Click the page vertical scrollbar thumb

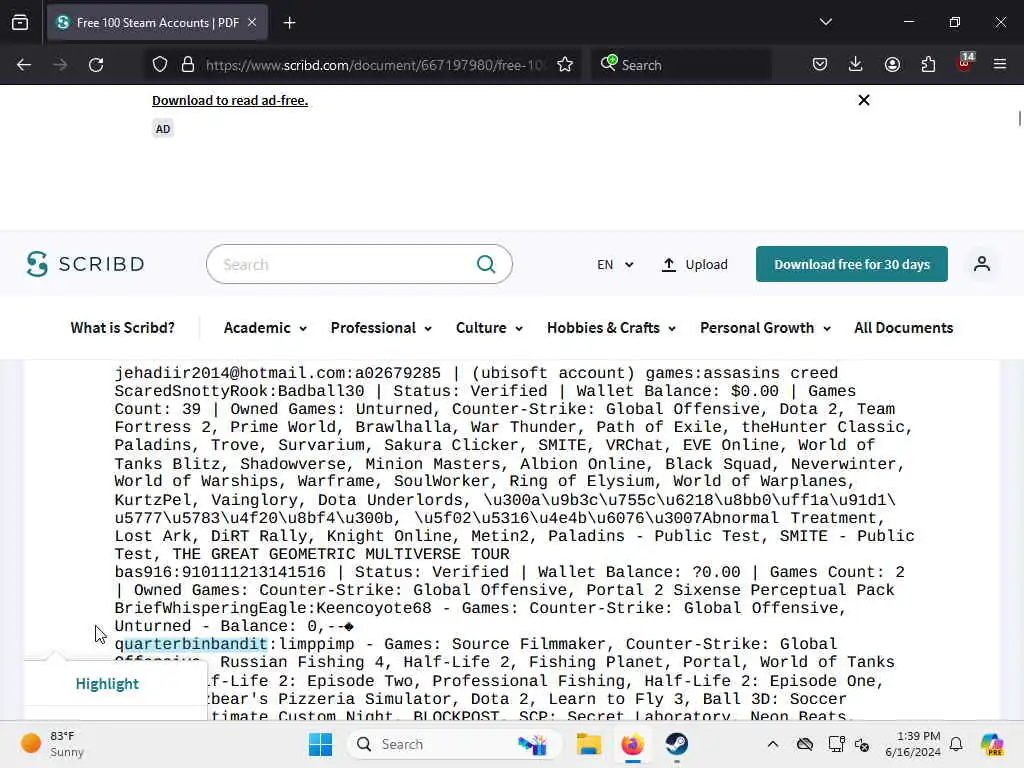click(x=1019, y=119)
